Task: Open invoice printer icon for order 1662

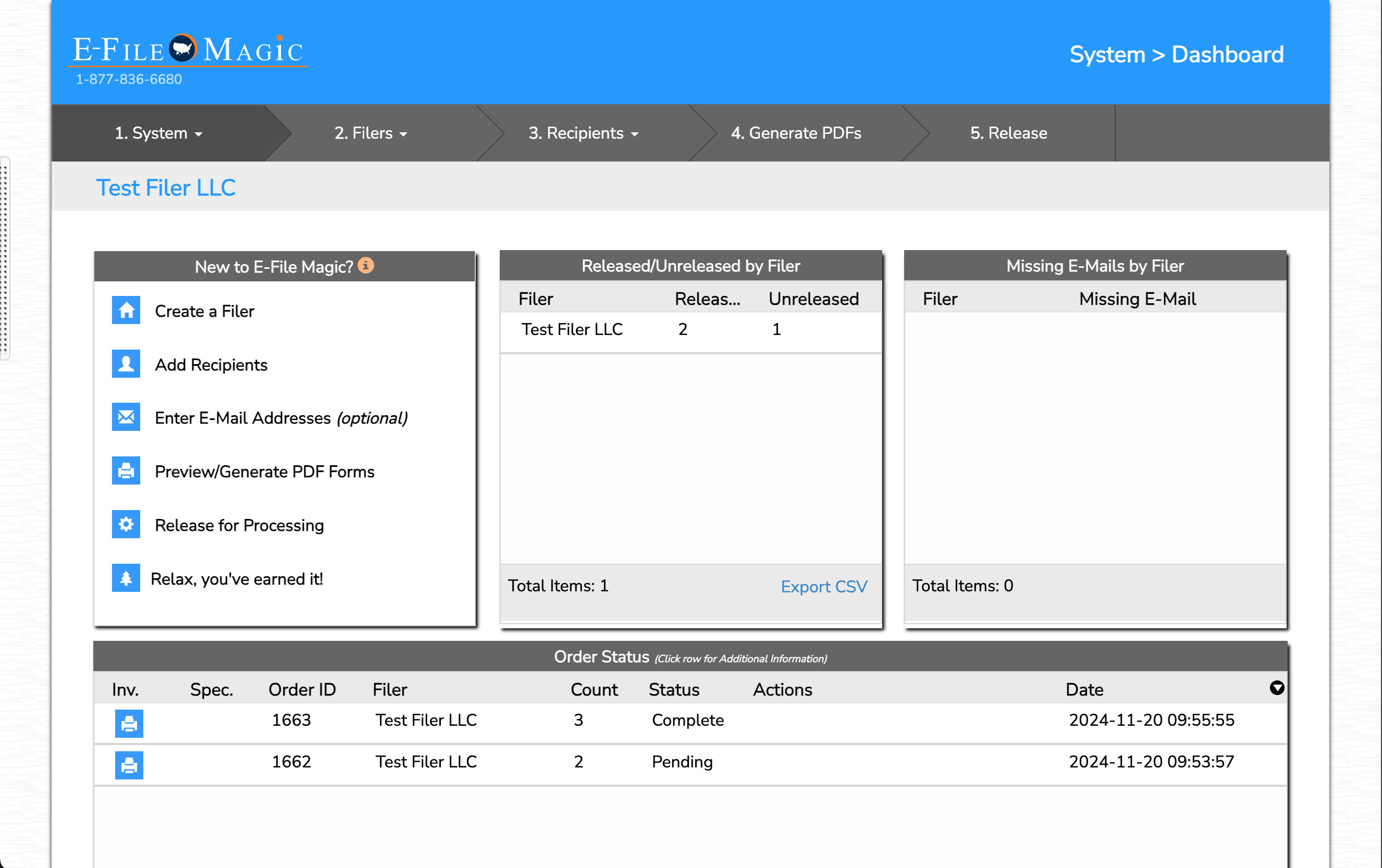Action: coord(129,765)
